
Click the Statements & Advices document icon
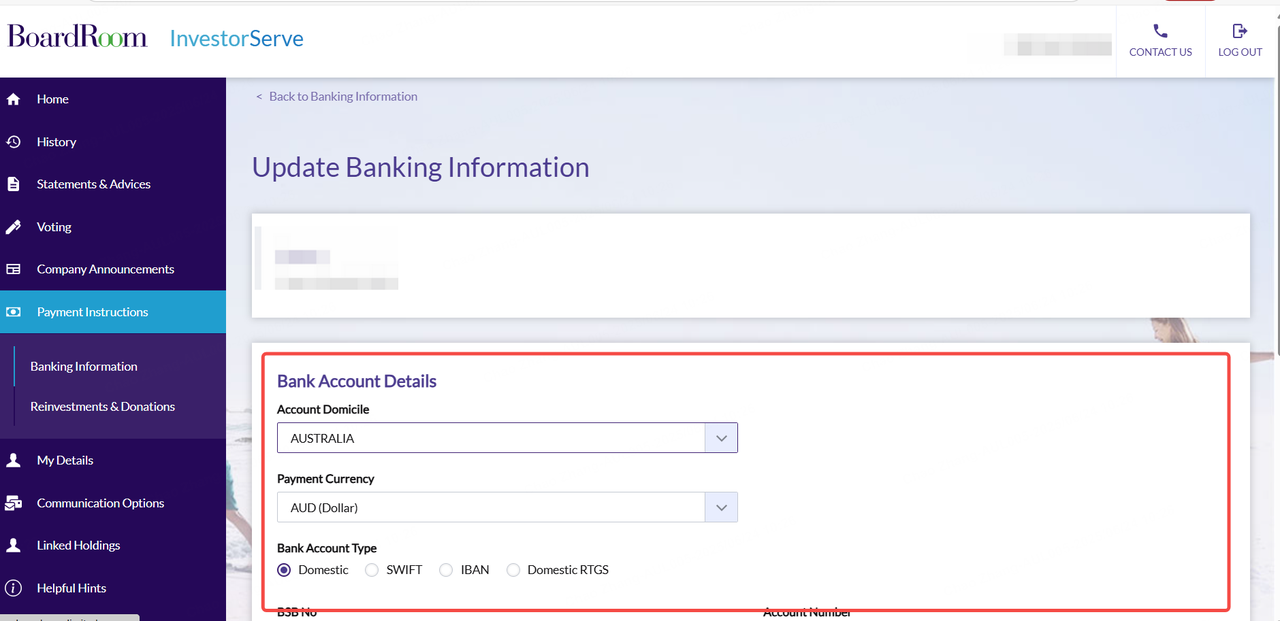pos(14,184)
